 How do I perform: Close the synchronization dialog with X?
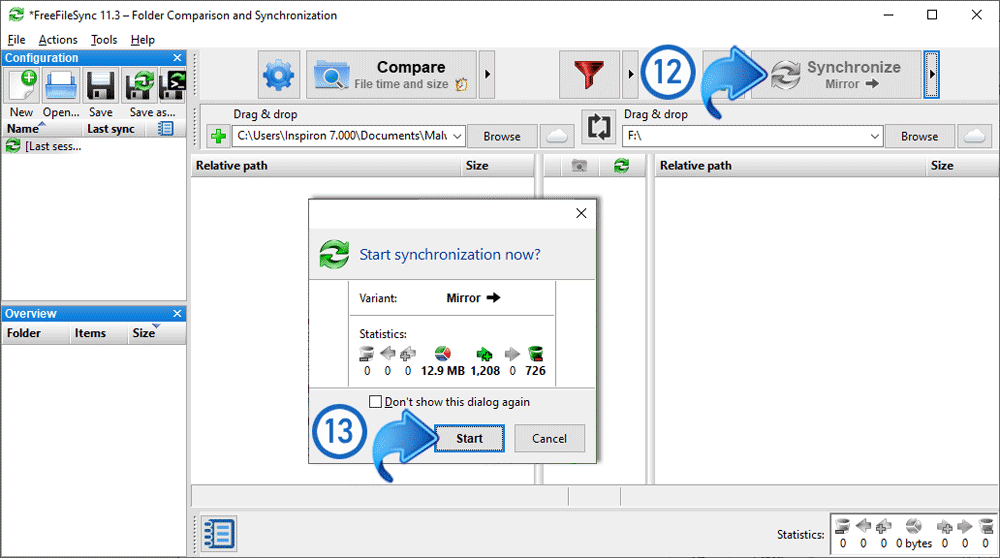(x=581, y=213)
